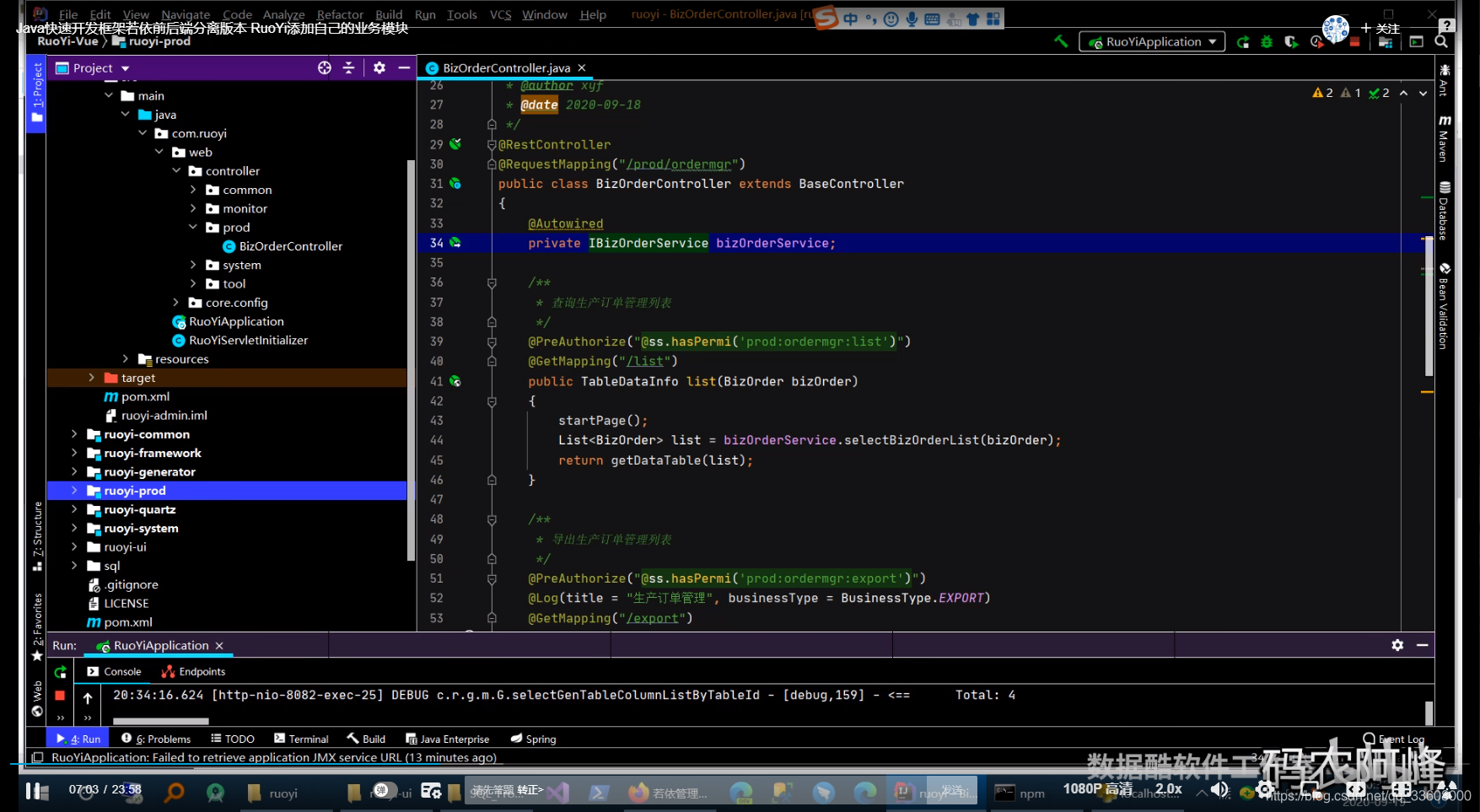The height and width of the screenshot is (812, 1480).
Task: Mute the video player volume
Action: (1219, 790)
